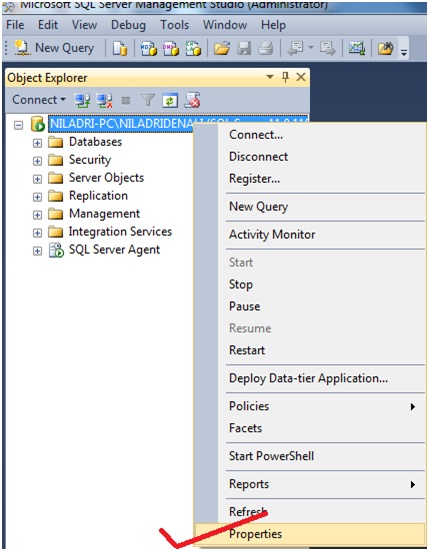Expand the Management folder
Image resolution: width=429 pixels, height=551 pixels.
click(x=37, y=215)
